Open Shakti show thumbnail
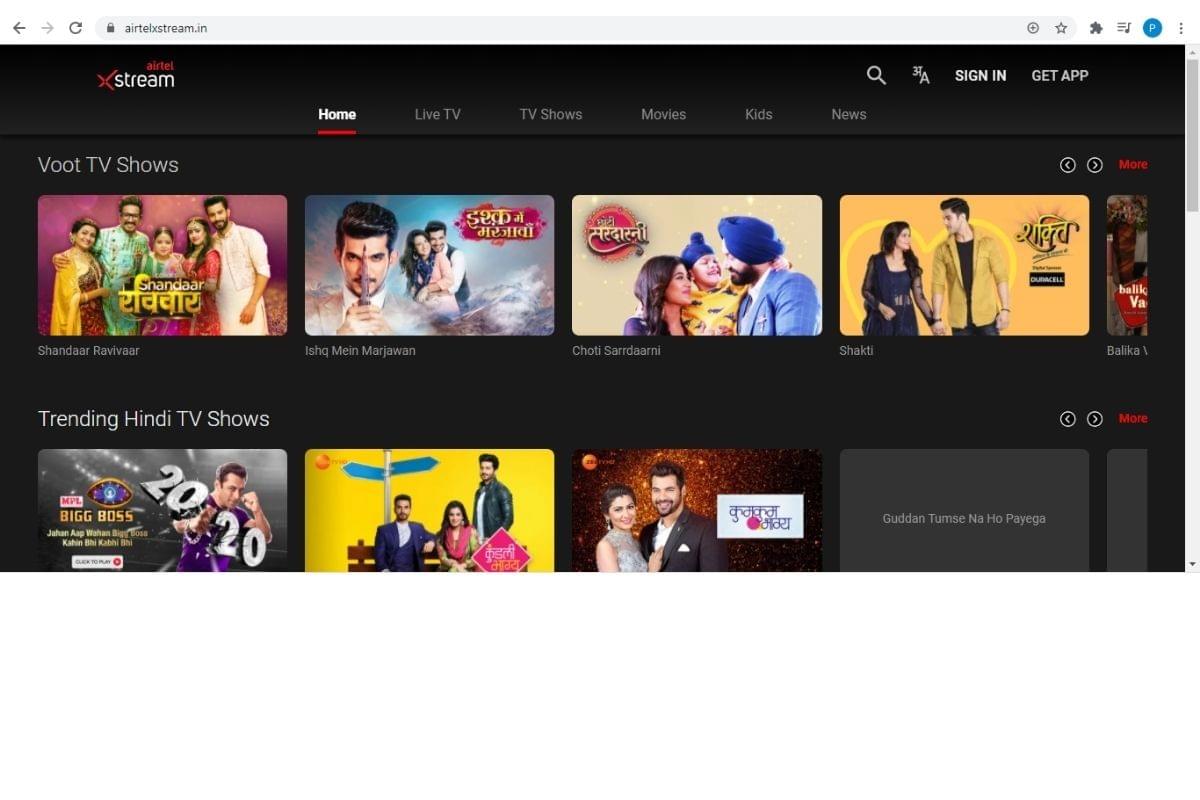This screenshot has width=1200, height=800. tap(964, 265)
